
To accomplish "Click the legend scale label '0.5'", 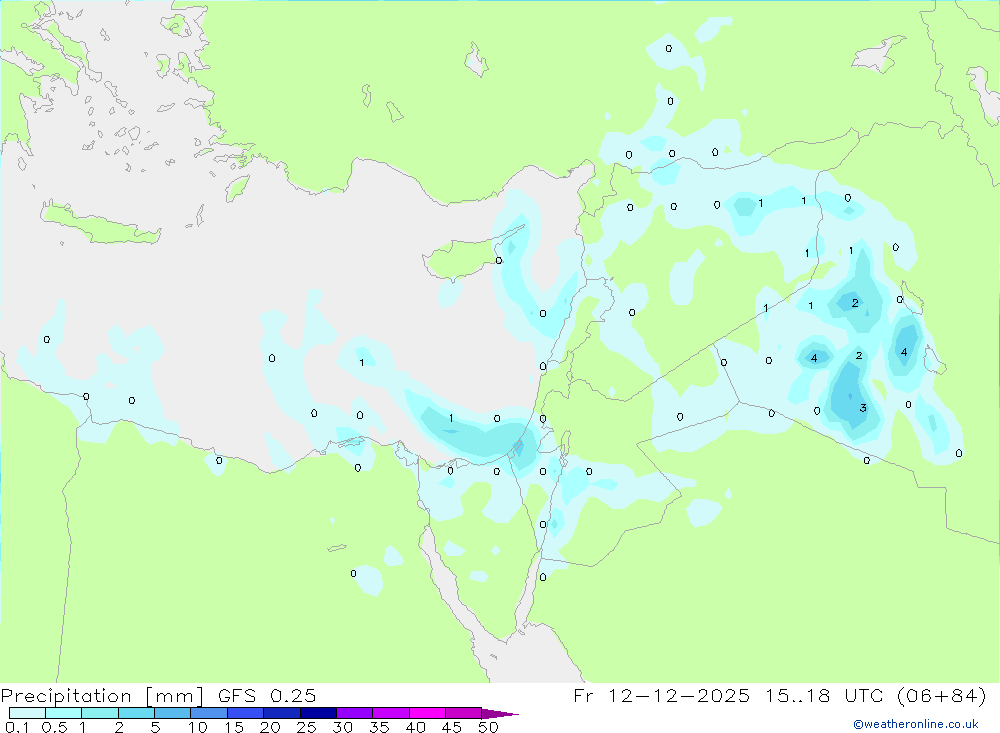I will pyautogui.click(x=54, y=727).
